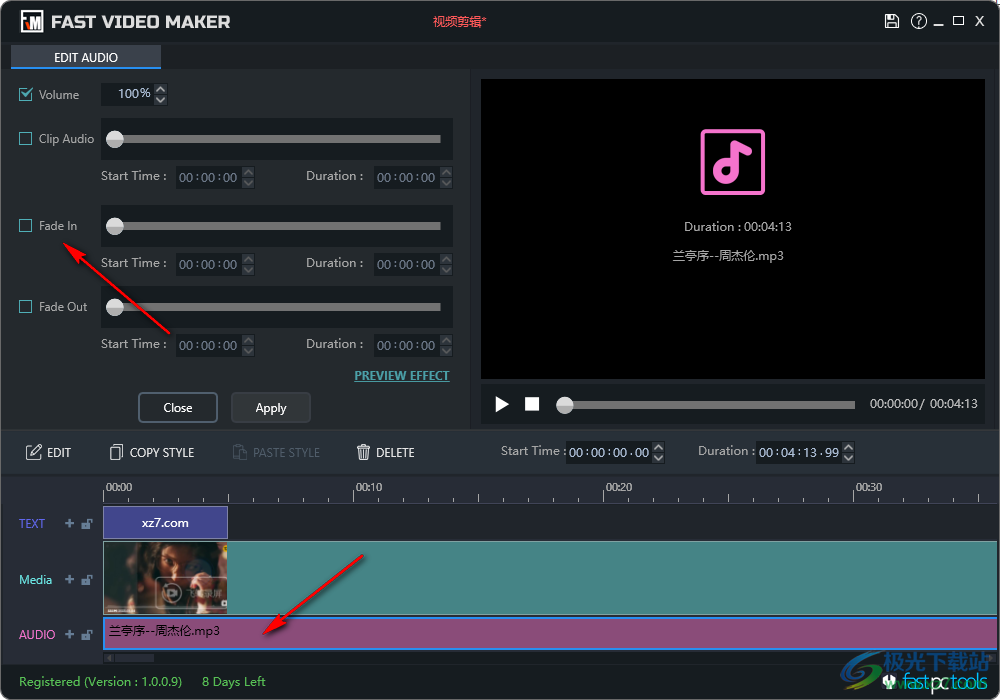Decrease Clip Audio Duration stepper
The width and height of the screenshot is (1000, 700).
click(446, 183)
